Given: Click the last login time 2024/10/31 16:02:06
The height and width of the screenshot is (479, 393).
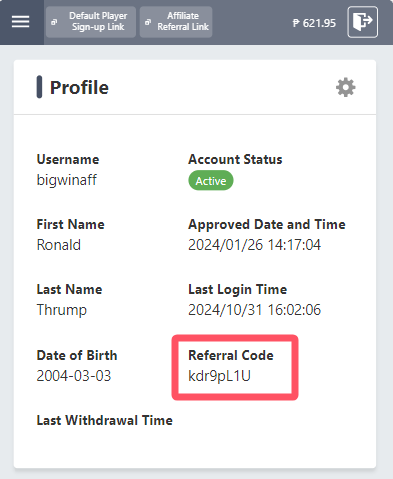Looking at the screenshot, I should click(x=254, y=310).
